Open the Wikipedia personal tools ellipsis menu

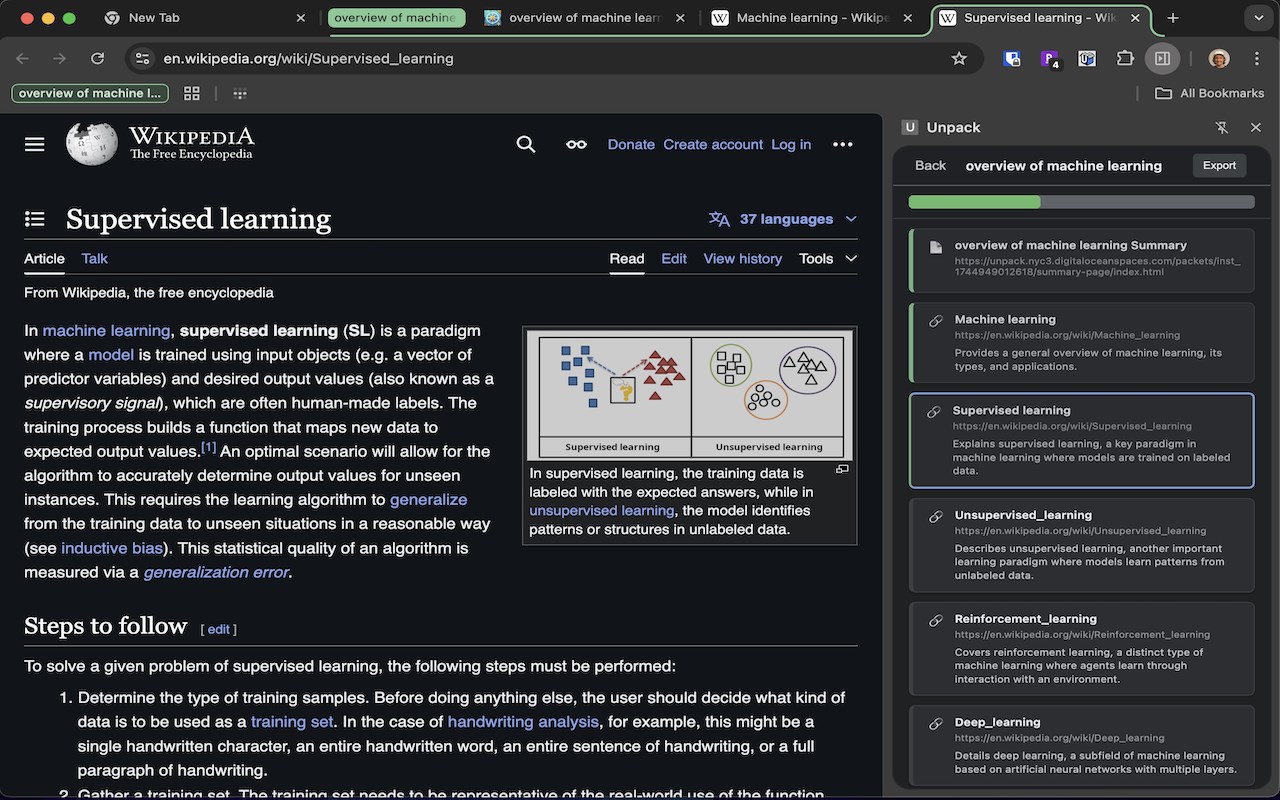(843, 144)
